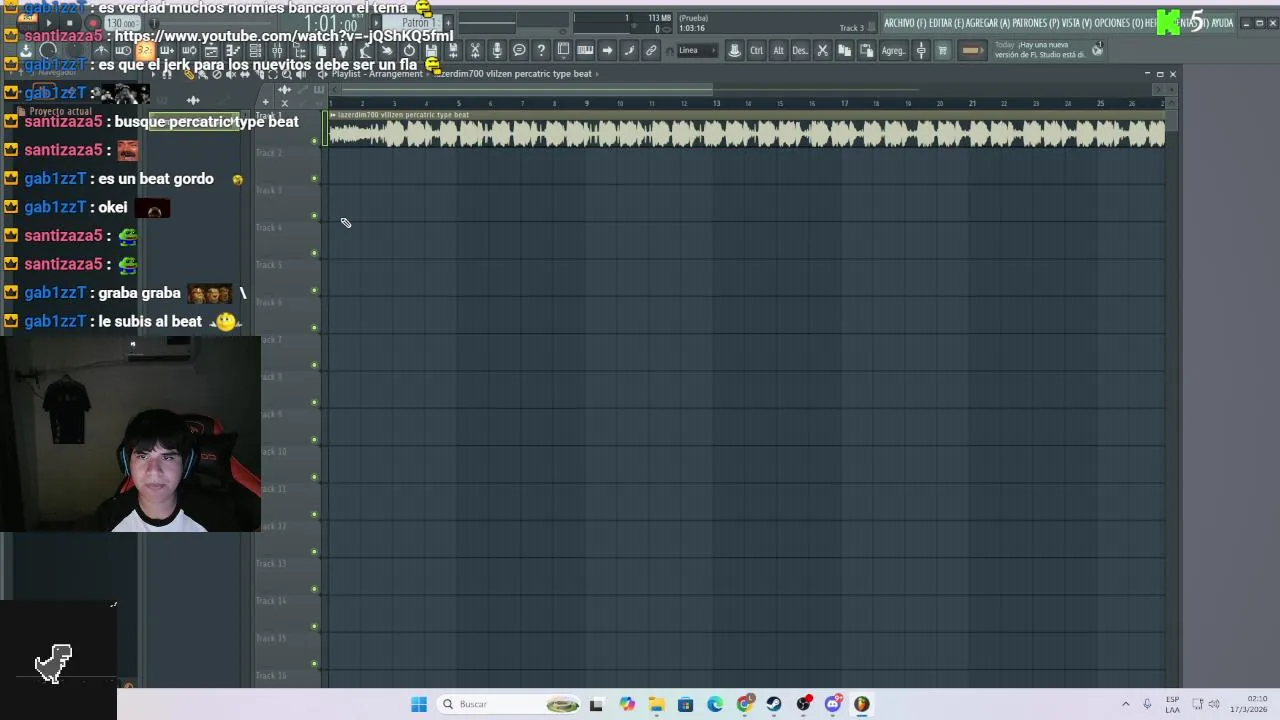The width and height of the screenshot is (1280, 720).
Task: Toggle the playlist snap magnet icon
Action: 166,74
